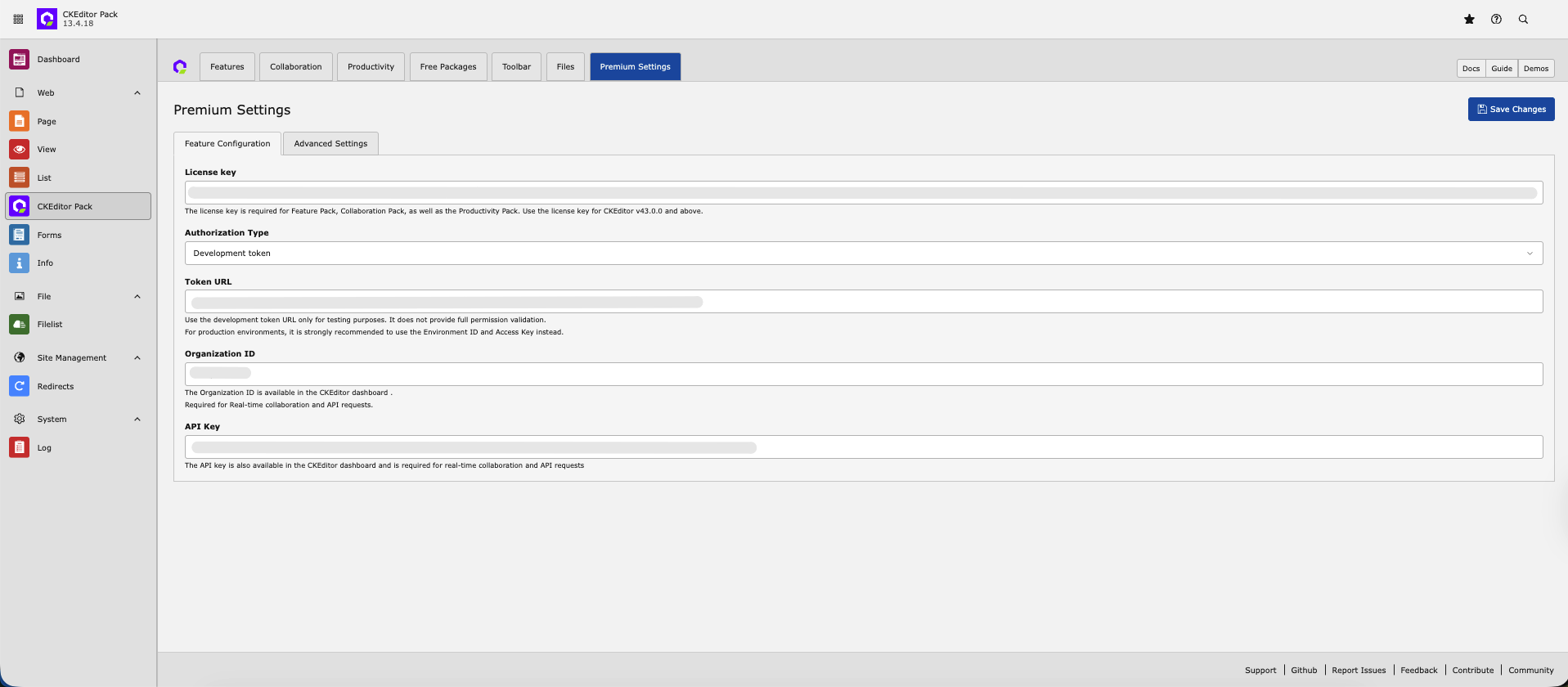This screenshot has height=687, width=1568.
Task: Open the Log module icon
Action: (x=19, y=447)
